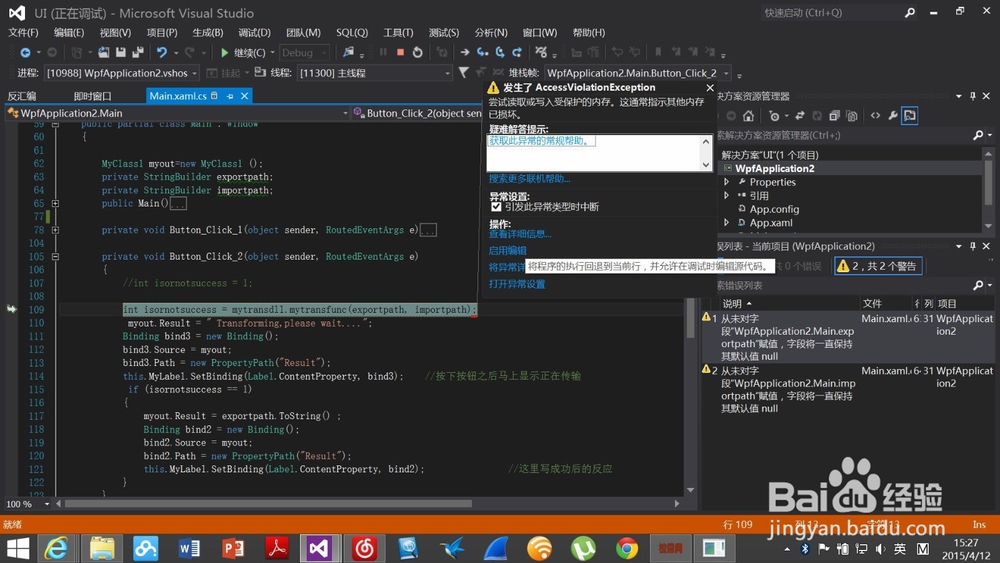Click the Properties wrench icon
1000x563 pixels.
click(x=892, y=115)
